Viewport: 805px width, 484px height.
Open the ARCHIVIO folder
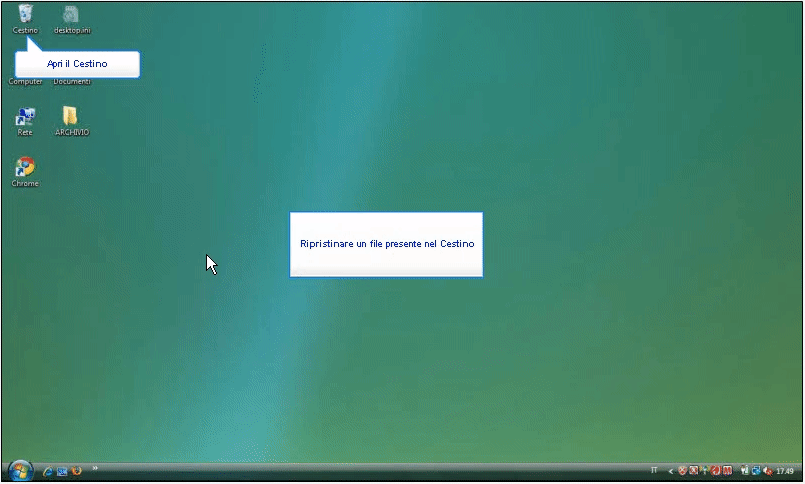tap(70, 118)
